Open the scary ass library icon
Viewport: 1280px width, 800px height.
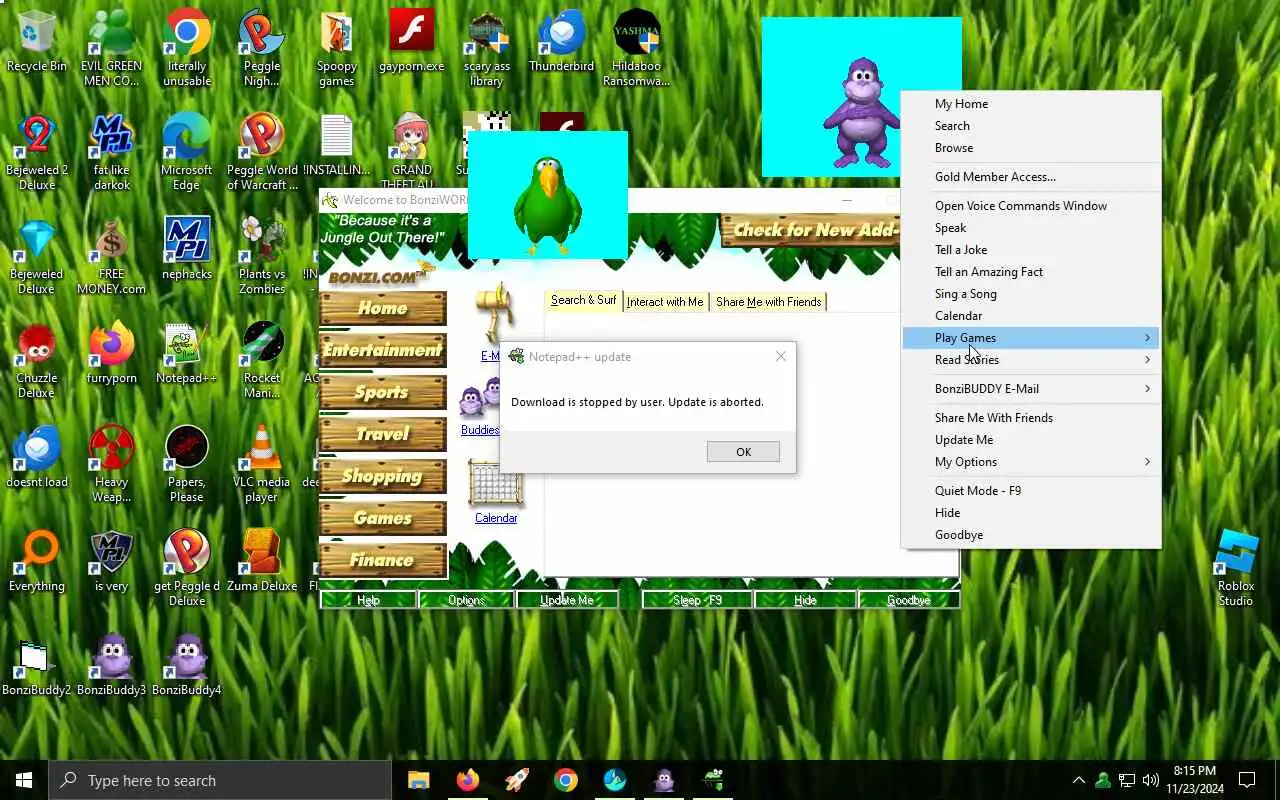coord(487,48)
